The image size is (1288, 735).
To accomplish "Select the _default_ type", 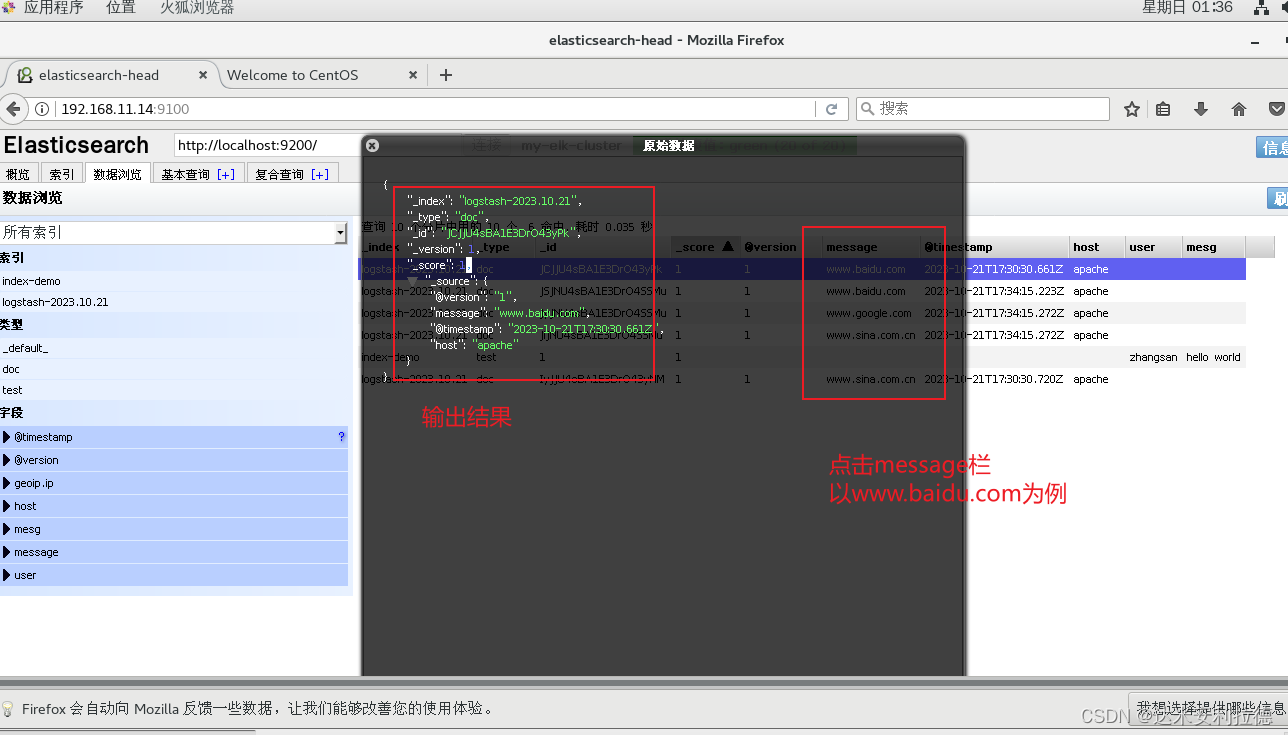I will pos(25,347).
